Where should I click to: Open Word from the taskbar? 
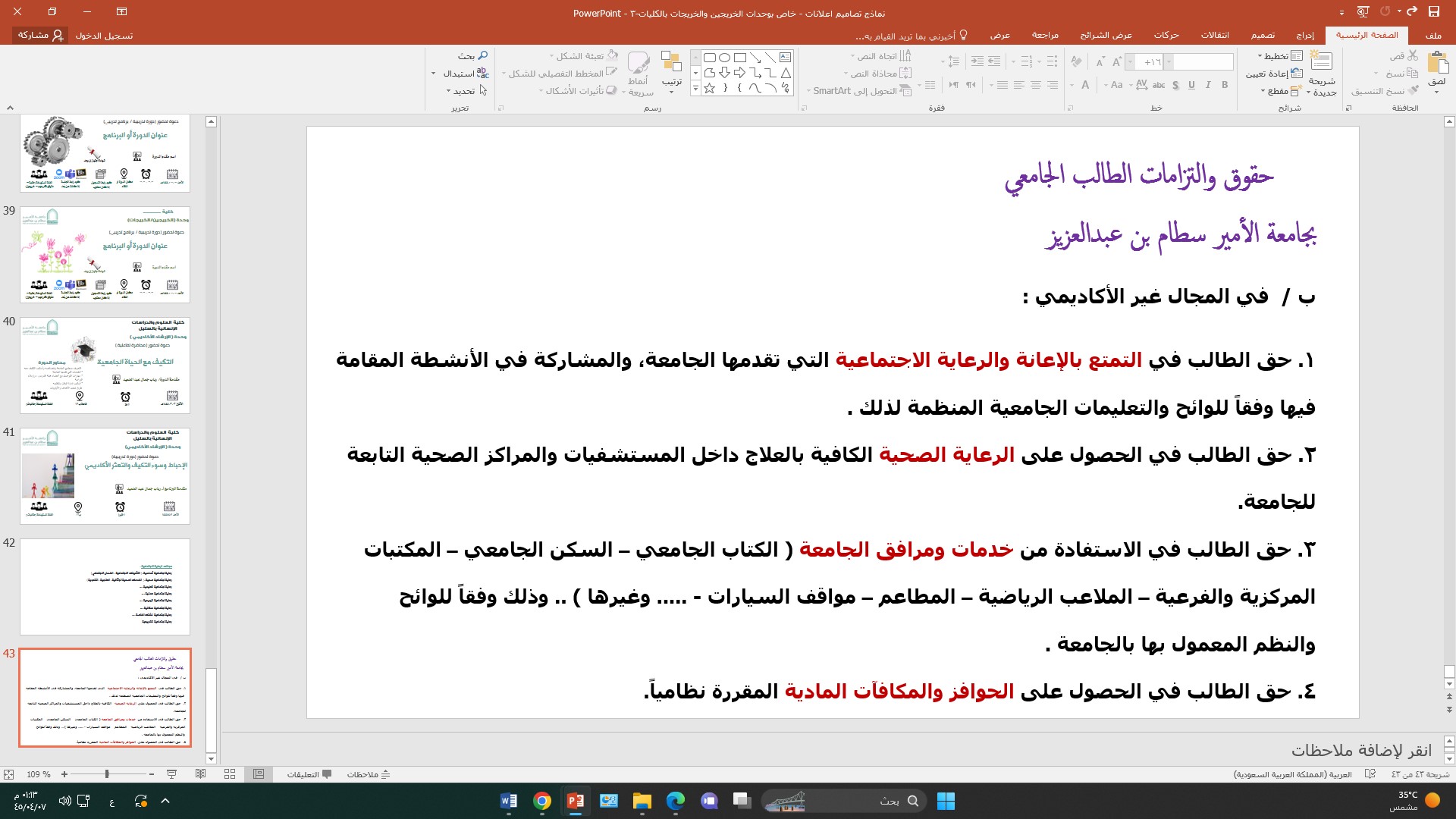point(509,801)
